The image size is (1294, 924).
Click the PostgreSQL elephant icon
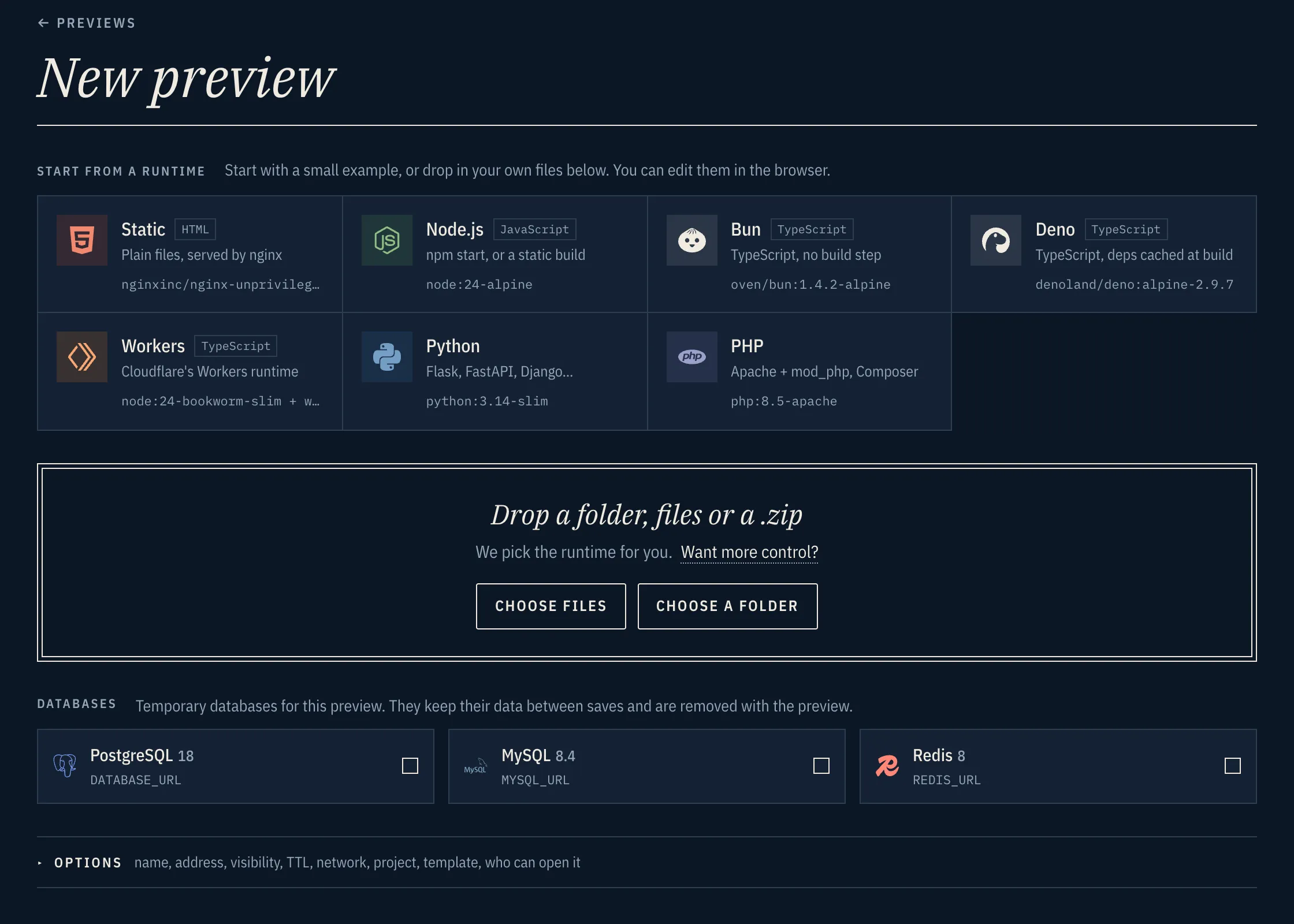65,766
